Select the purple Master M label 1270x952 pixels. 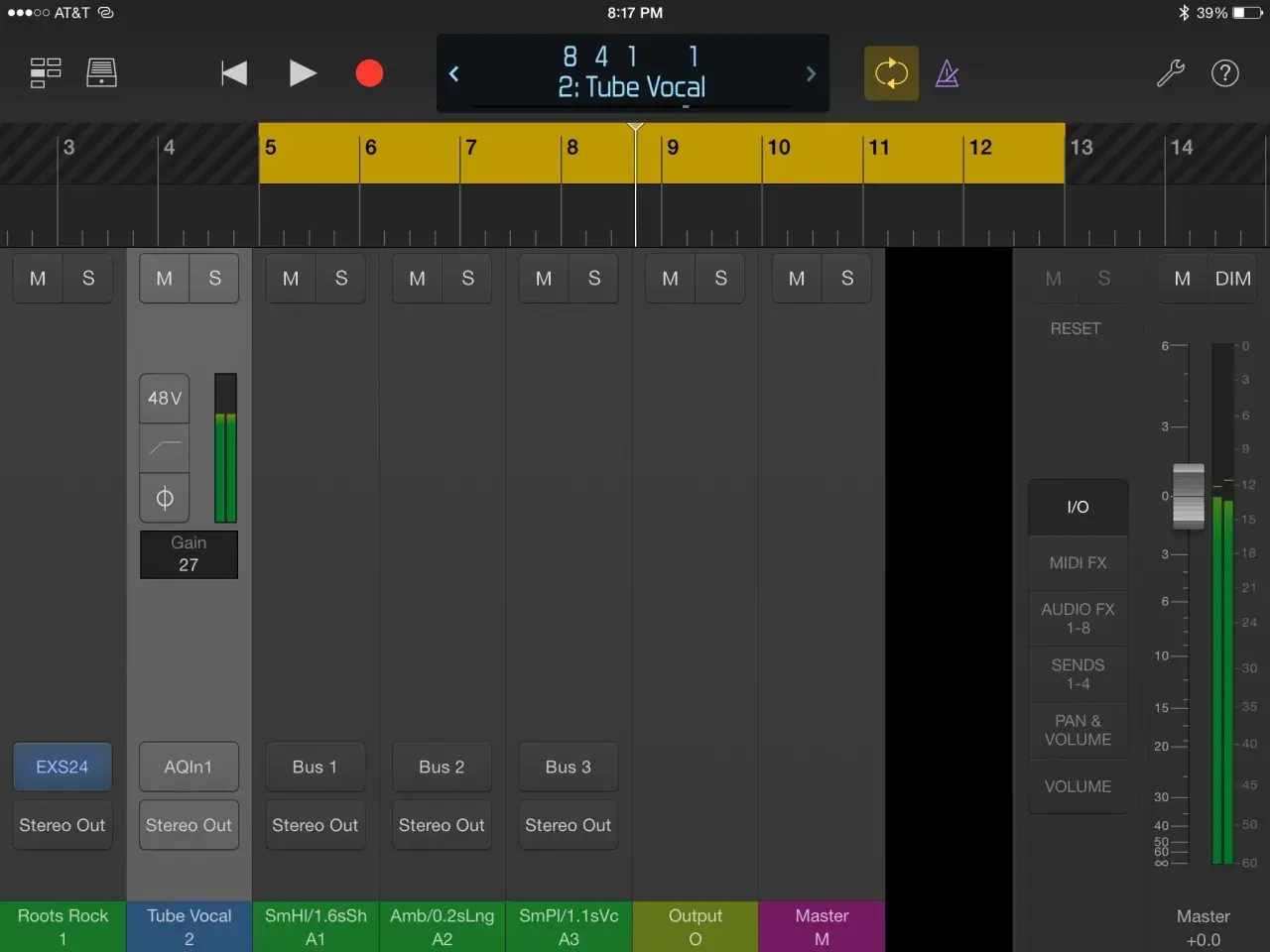822,926
